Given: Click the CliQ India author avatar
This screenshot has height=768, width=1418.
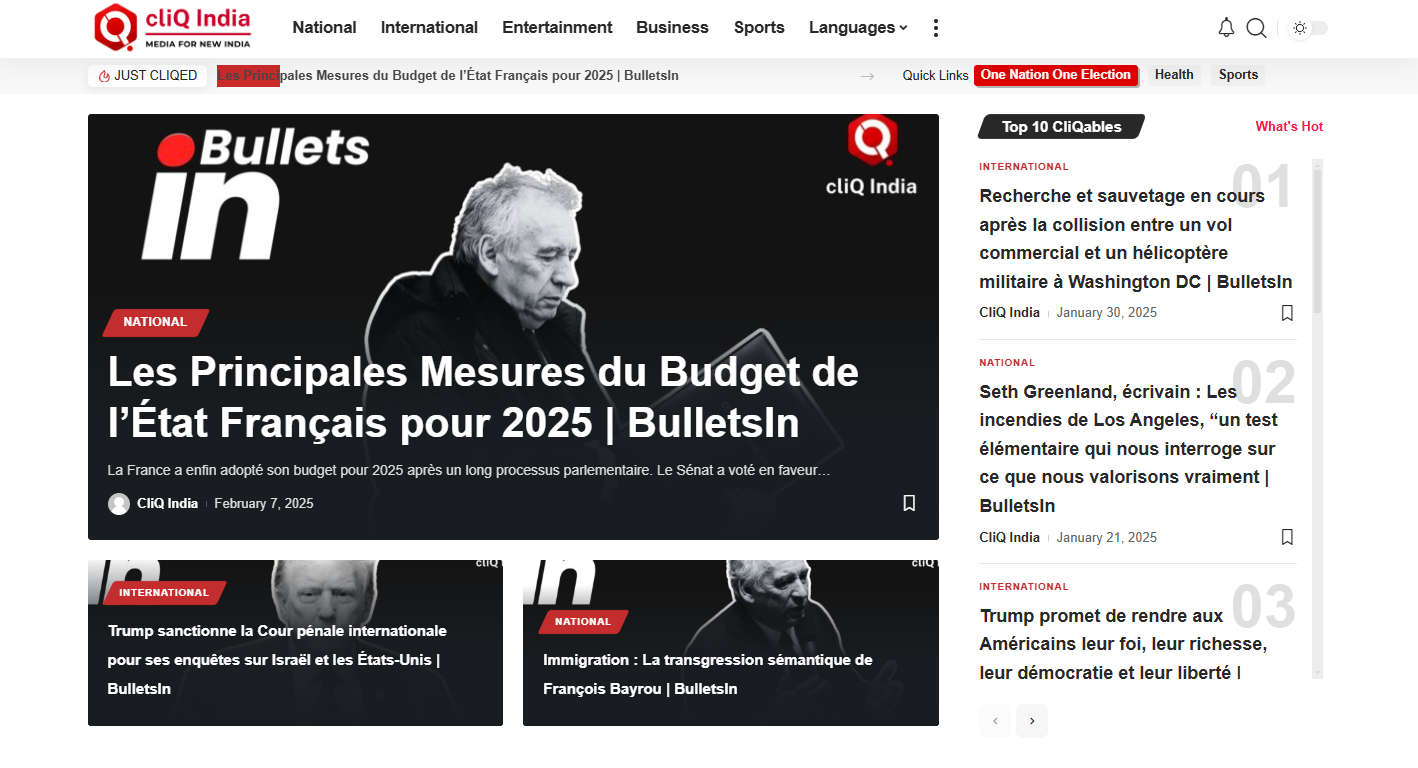Looking at the screenshot, I should click(x=119, y=504).
